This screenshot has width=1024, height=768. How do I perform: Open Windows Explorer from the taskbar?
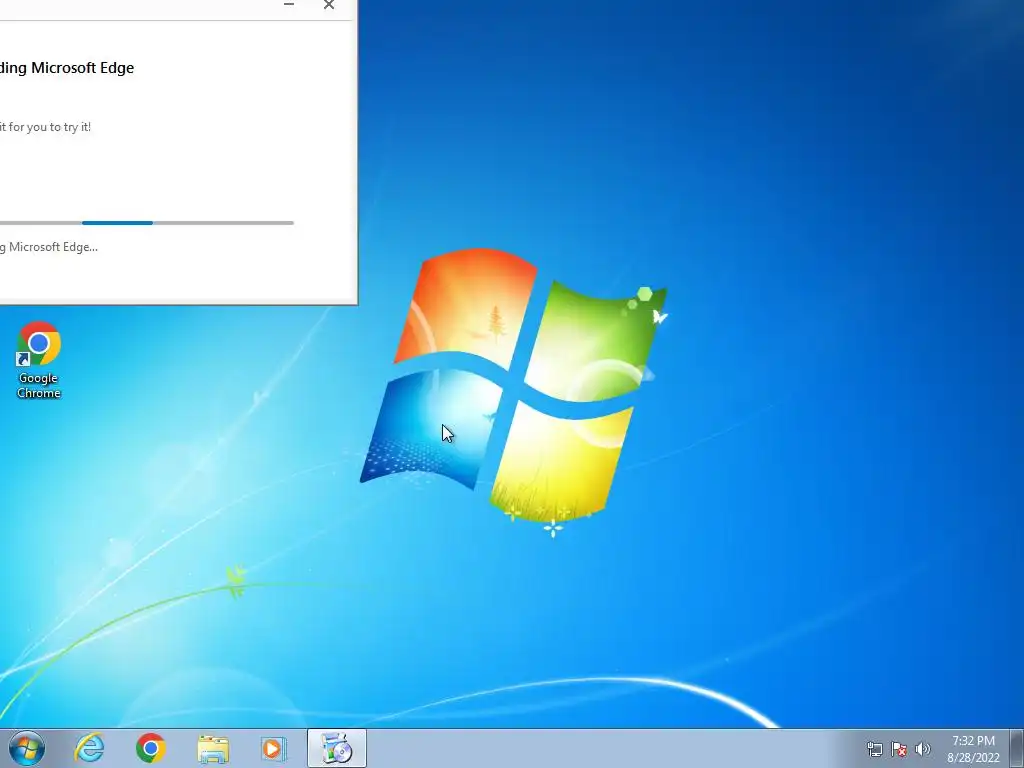point(213,748)
